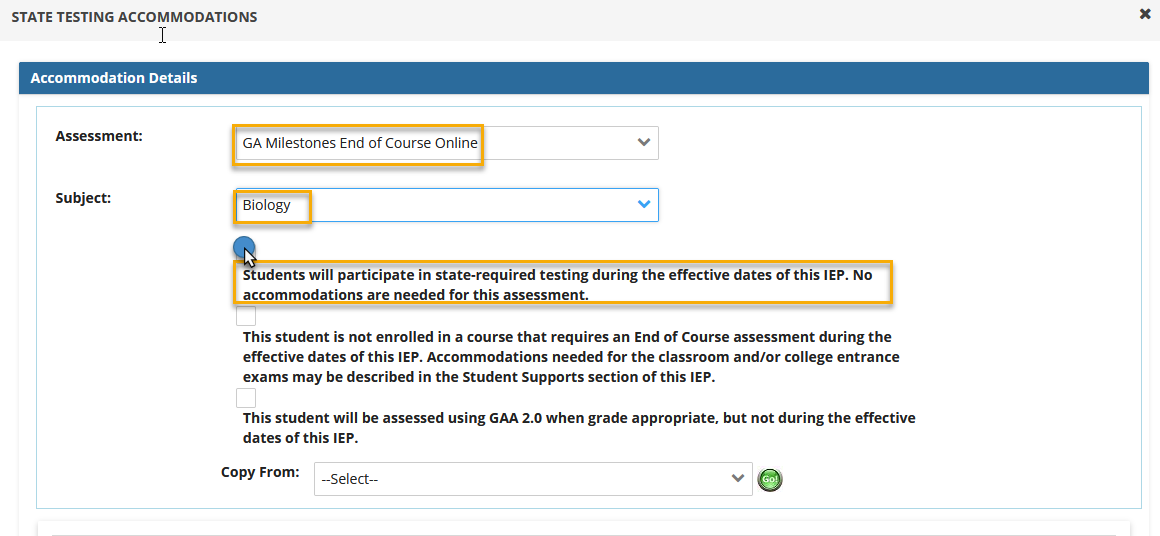Click the green Go! icon

pos(770,480)
